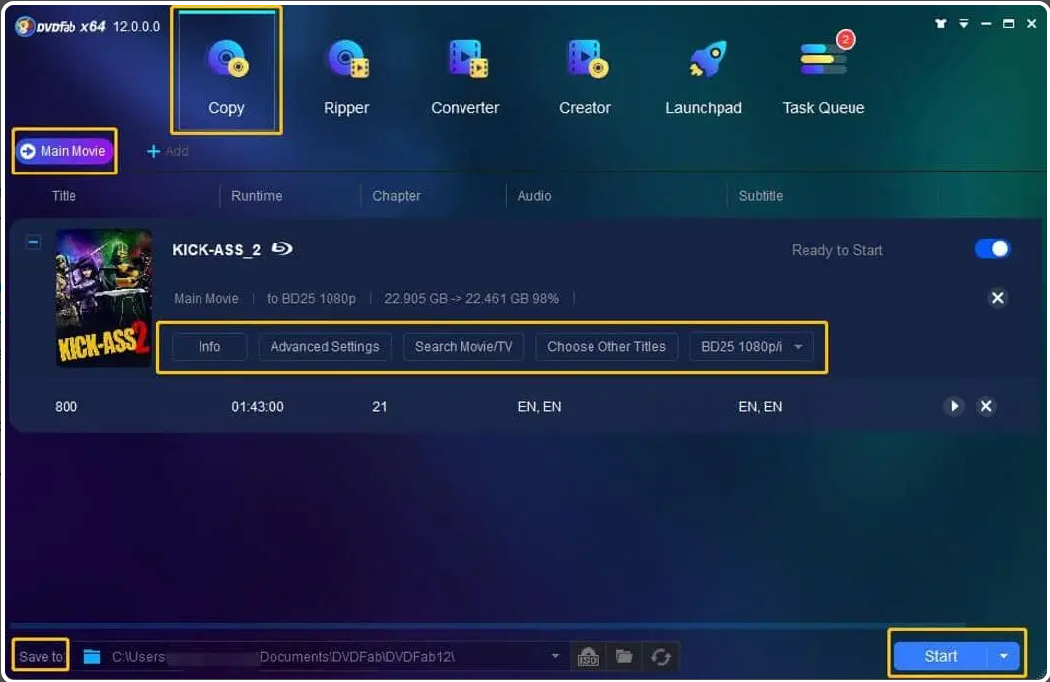This screenshot has width=1050, height=682.
Task: Click the size text 22.905 GB -> 22.461 GB 98%
Action: [x=471, y=299]
